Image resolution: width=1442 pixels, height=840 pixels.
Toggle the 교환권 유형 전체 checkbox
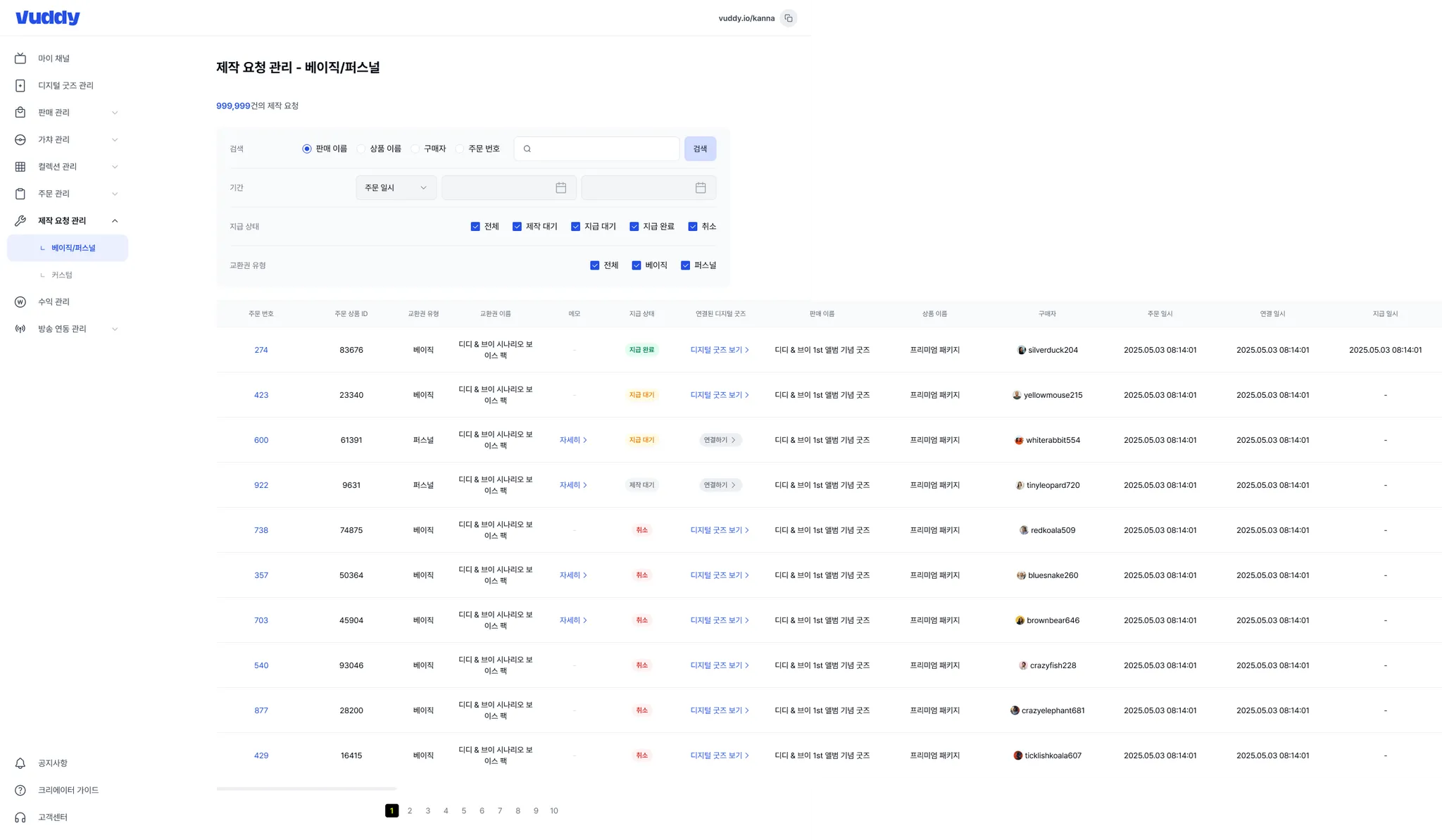pos(595,265)
